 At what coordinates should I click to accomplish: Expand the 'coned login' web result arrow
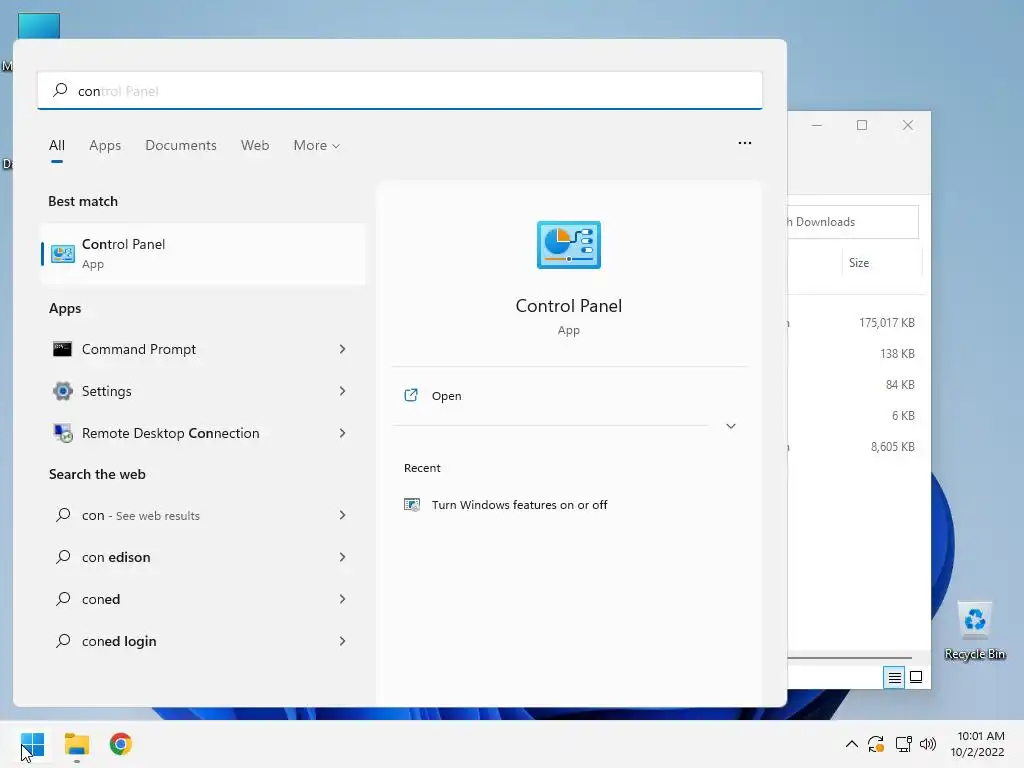[x=342, y=641]
